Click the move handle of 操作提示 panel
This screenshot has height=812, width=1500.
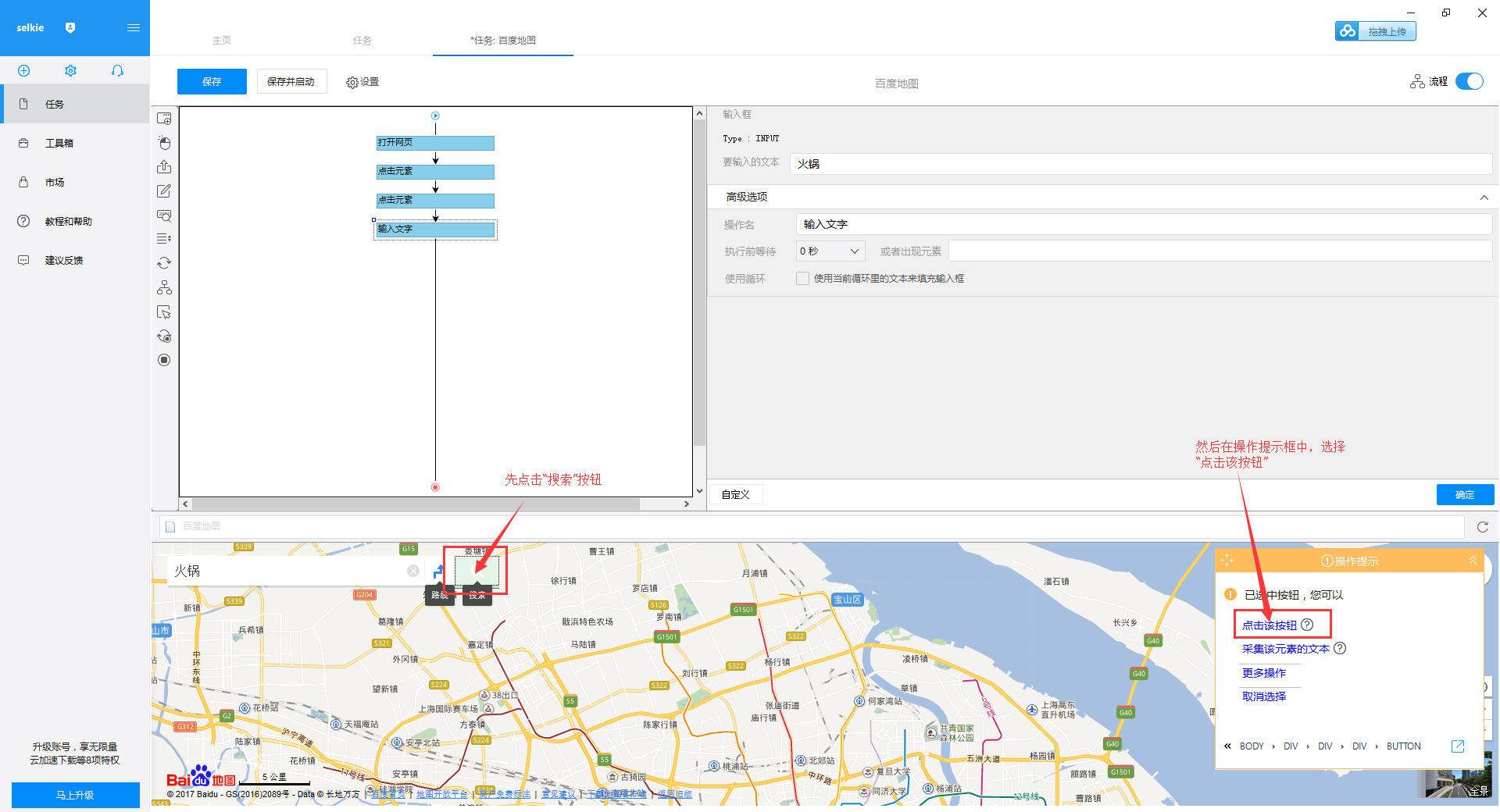[x=1227, y=560]
